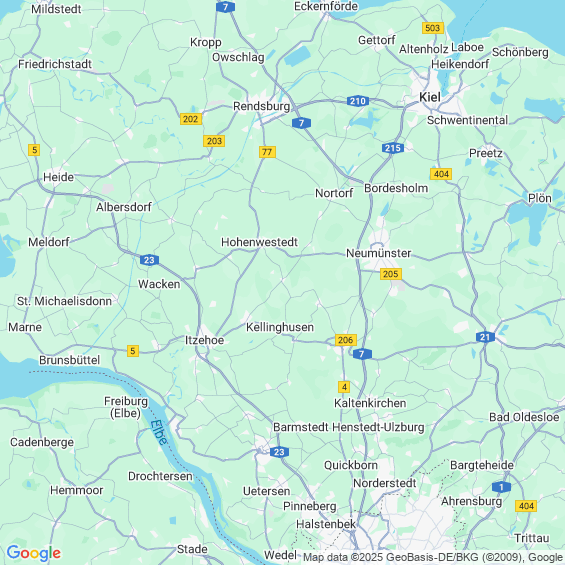Select the Rendsburg town label

(x=262, y=106)
